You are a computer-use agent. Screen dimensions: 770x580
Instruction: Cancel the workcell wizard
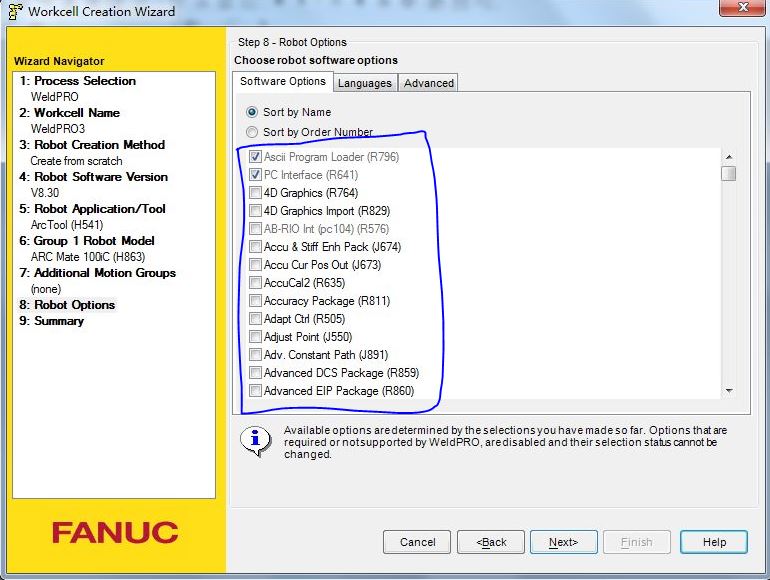click(x=417, y=542)
